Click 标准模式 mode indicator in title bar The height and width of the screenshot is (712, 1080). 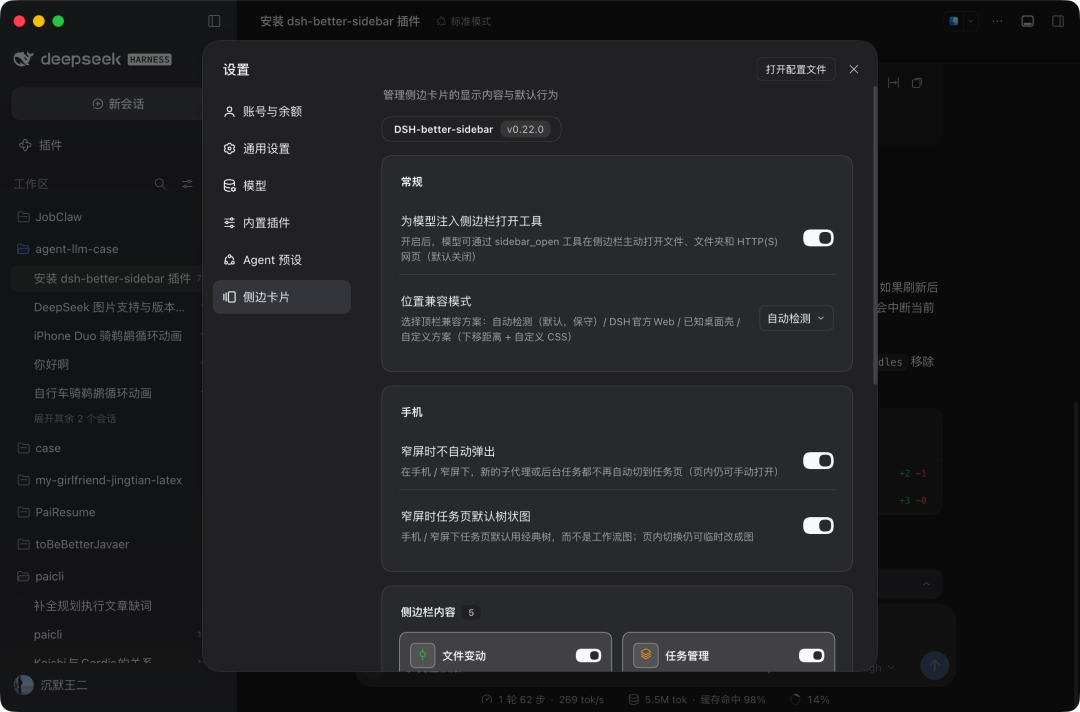tap(464, 21)
